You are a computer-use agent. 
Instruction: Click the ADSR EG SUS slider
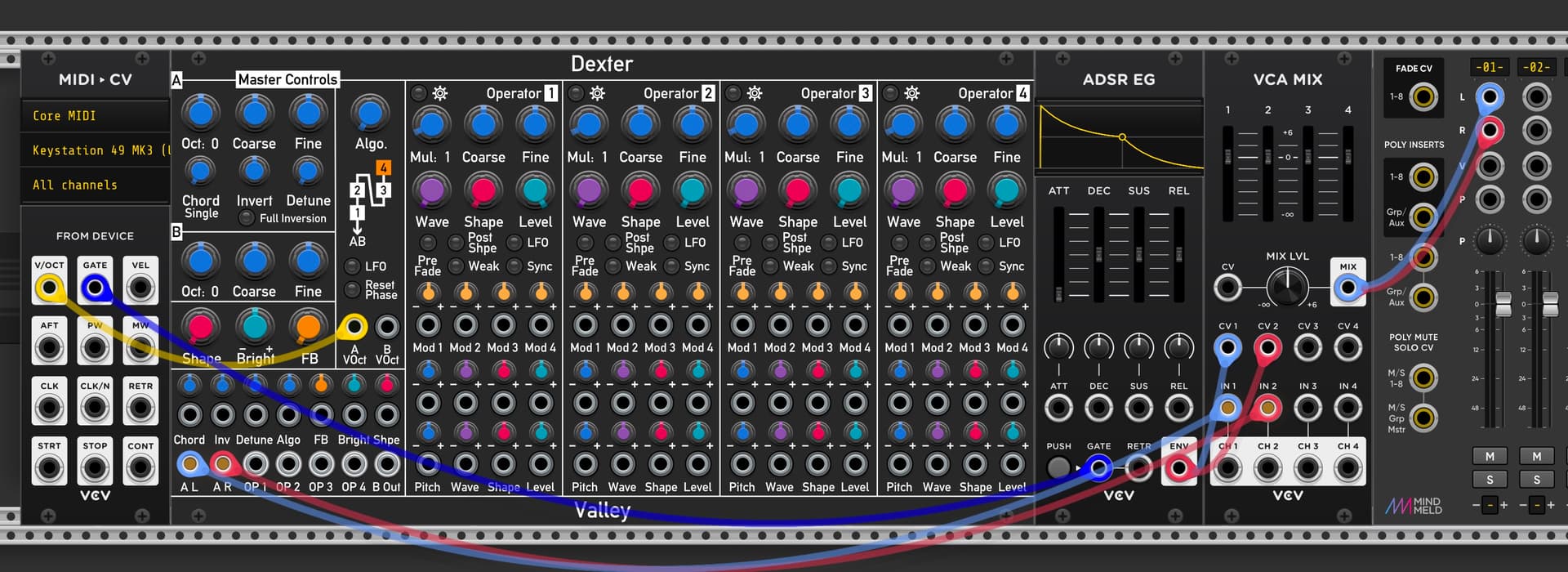[1139, 255]
